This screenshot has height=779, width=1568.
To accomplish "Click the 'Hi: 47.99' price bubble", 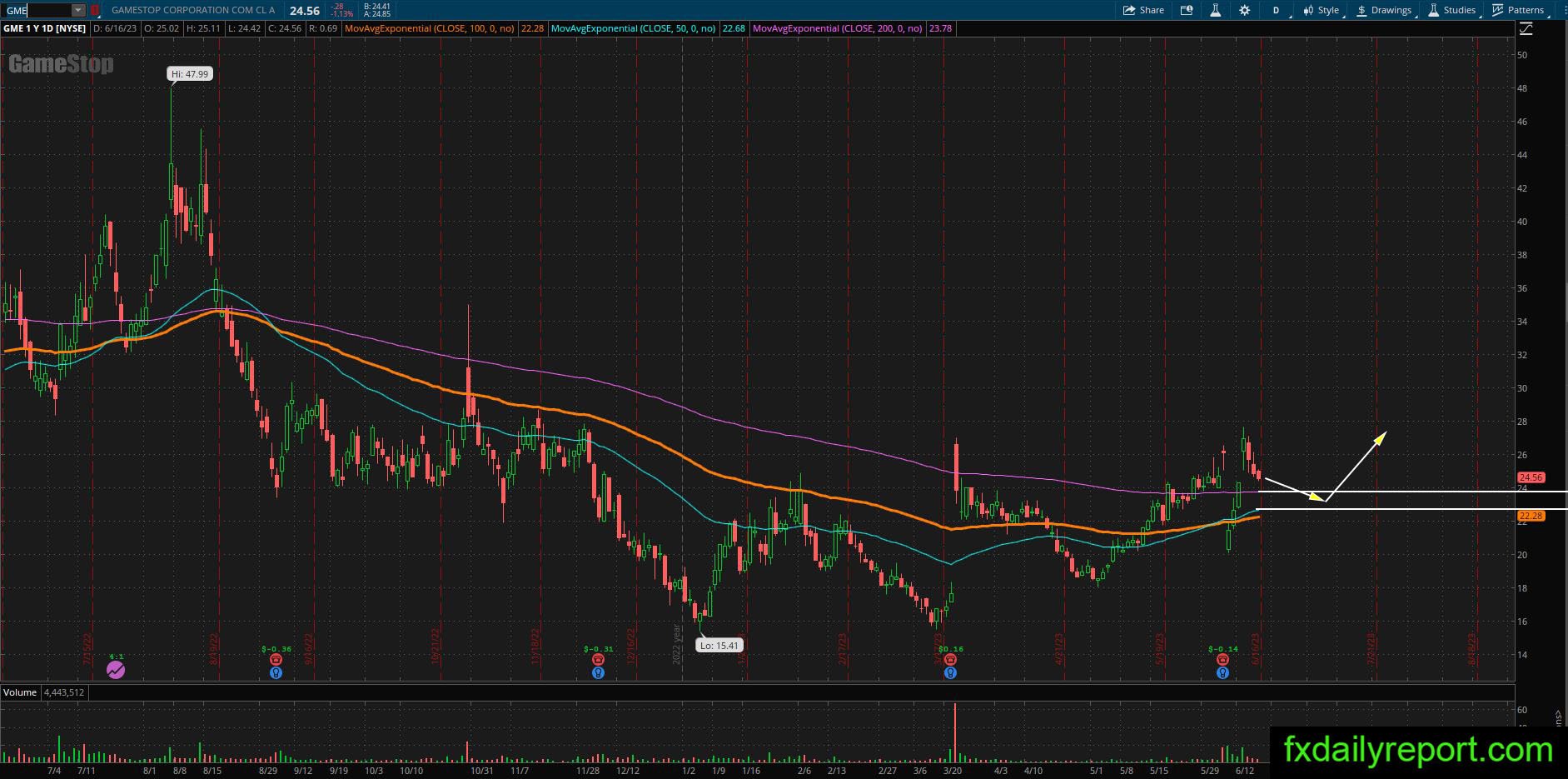I will [x=190, y=74].
